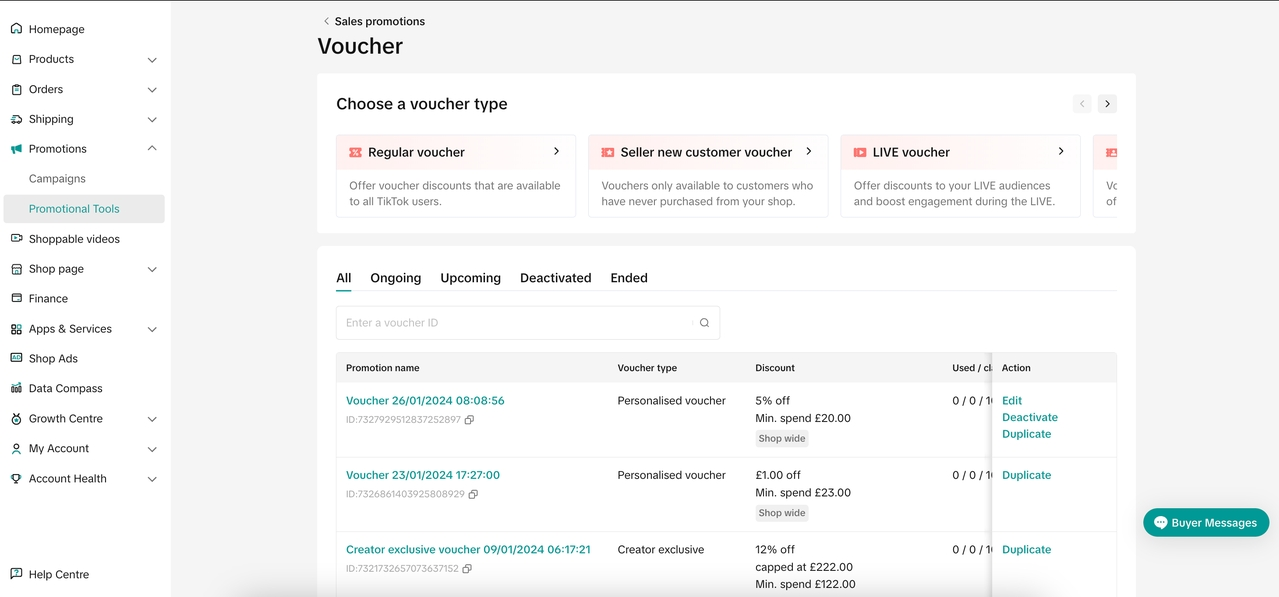
Task: Focus the Enter a voucher ID field
Action: (515, 323)
